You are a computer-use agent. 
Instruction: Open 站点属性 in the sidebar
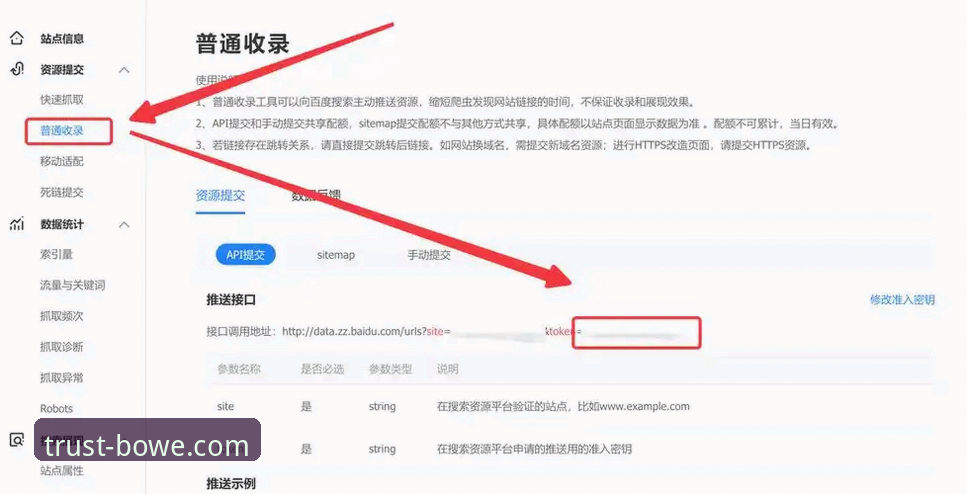click(x=62, y=471)
